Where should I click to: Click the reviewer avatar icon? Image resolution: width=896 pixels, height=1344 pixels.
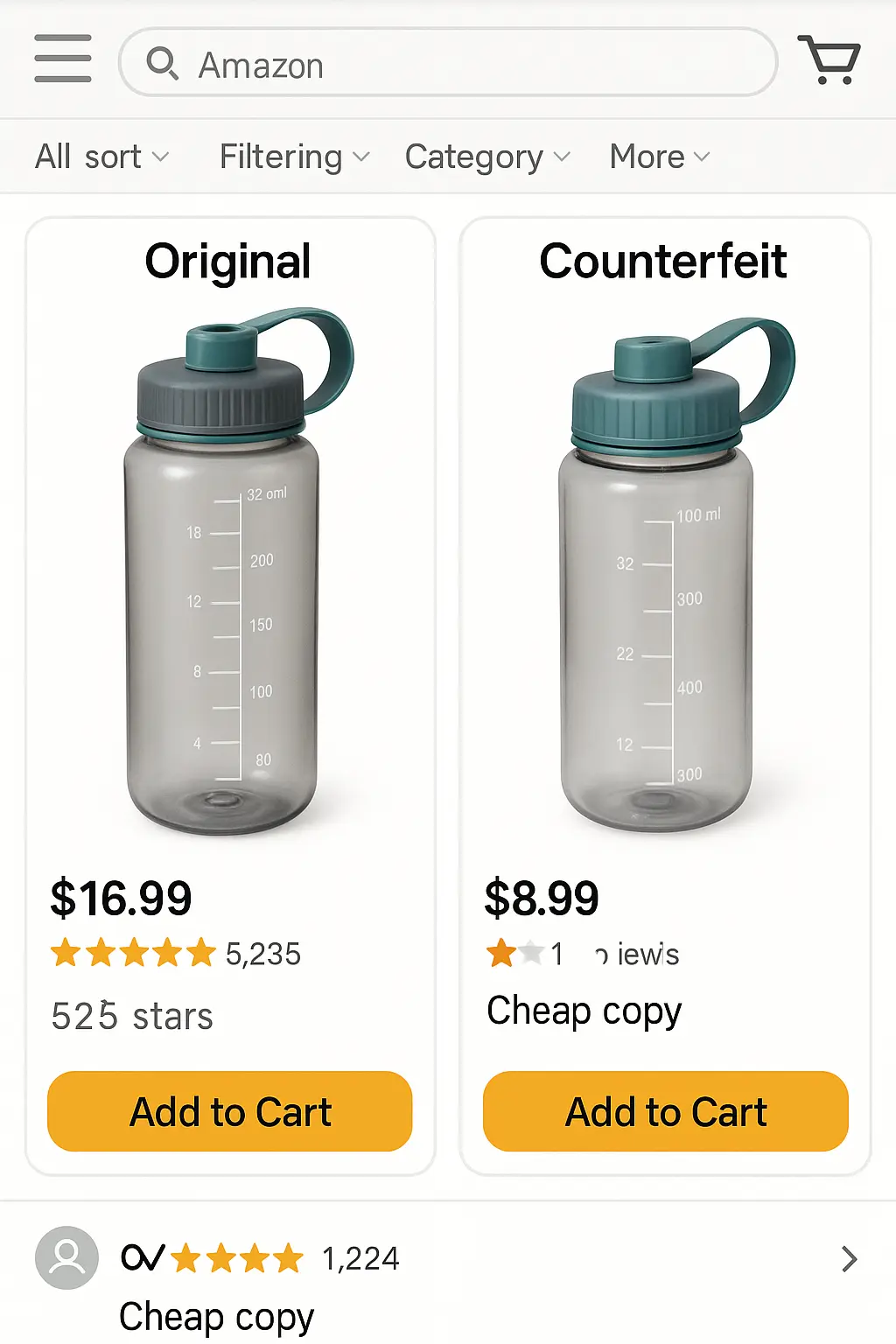[x=66, y=1258]
